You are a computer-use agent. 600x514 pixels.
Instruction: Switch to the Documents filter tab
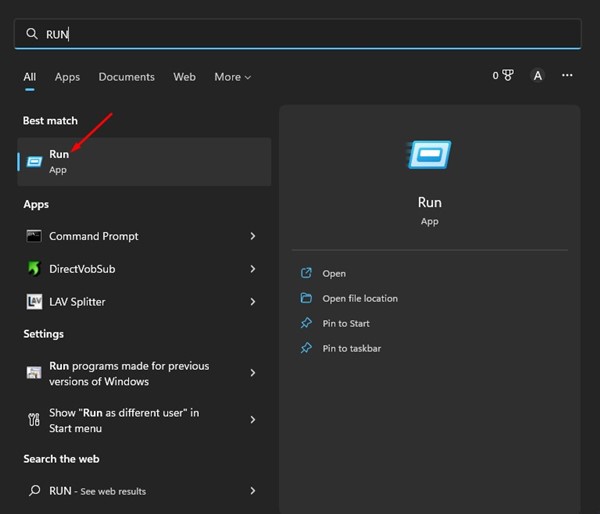pos(127,77)
